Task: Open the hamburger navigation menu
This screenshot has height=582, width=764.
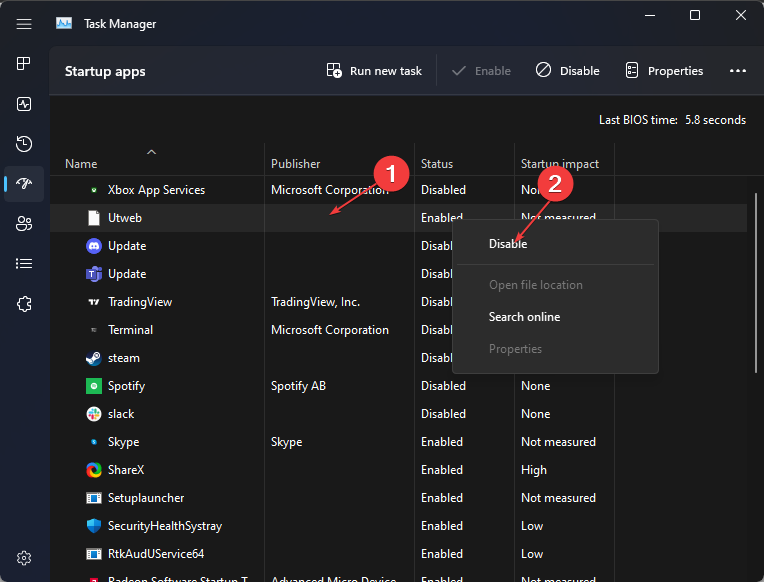Action: [24, 24]
